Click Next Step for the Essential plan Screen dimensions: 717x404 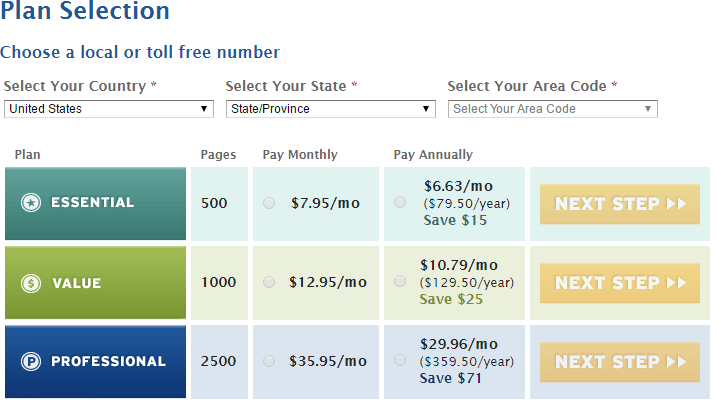(x=620, y=204)
